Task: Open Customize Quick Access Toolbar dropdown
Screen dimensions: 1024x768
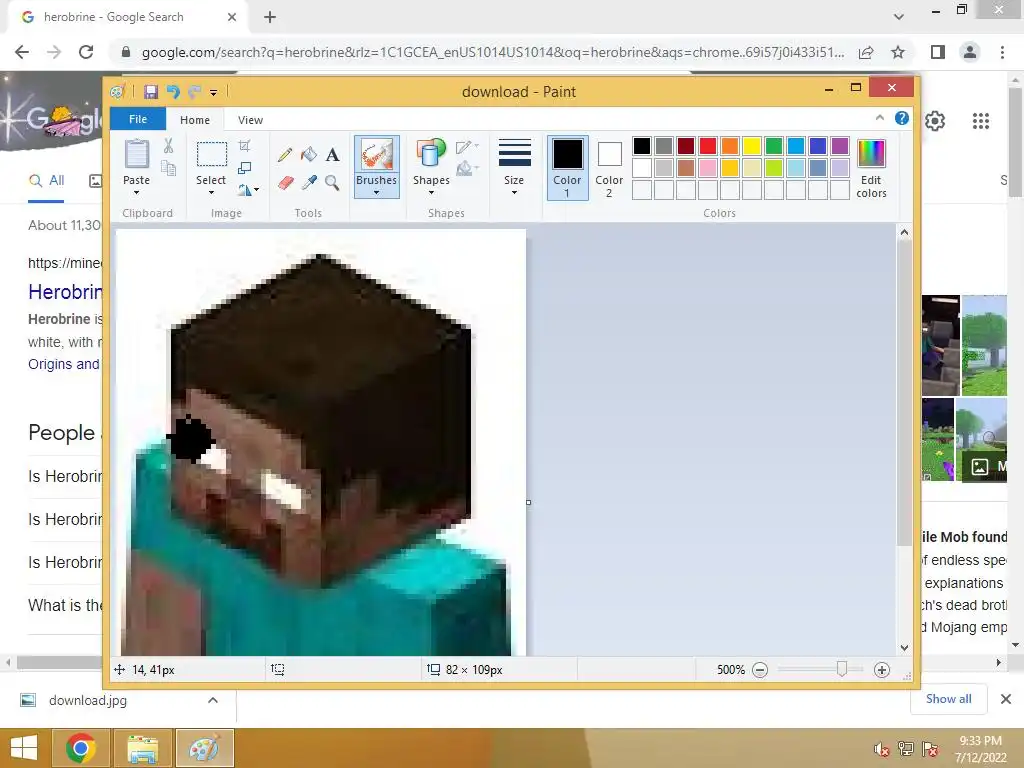Action: point(214,93)
